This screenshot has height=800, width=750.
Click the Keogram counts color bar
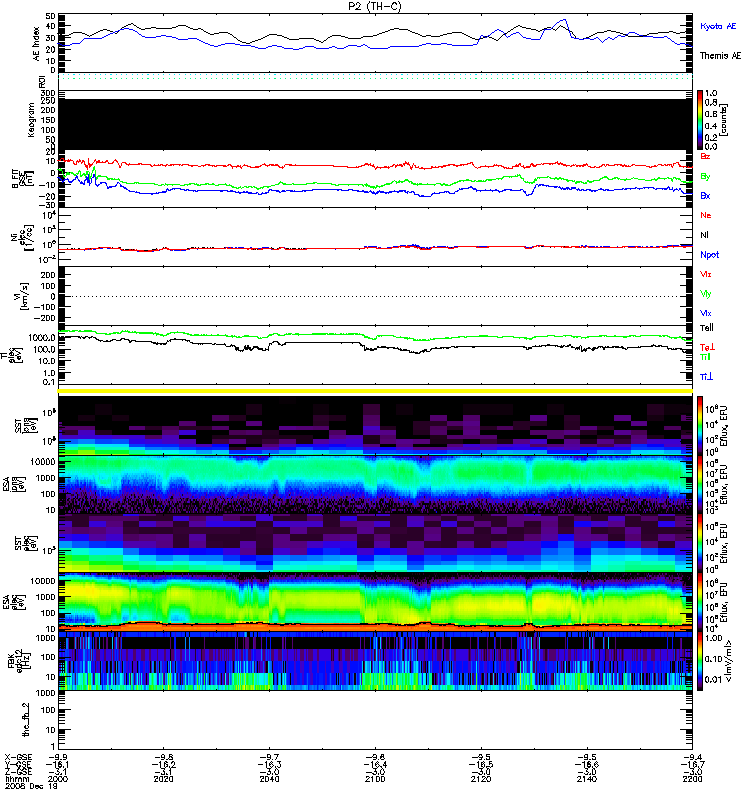click(699, 120)
